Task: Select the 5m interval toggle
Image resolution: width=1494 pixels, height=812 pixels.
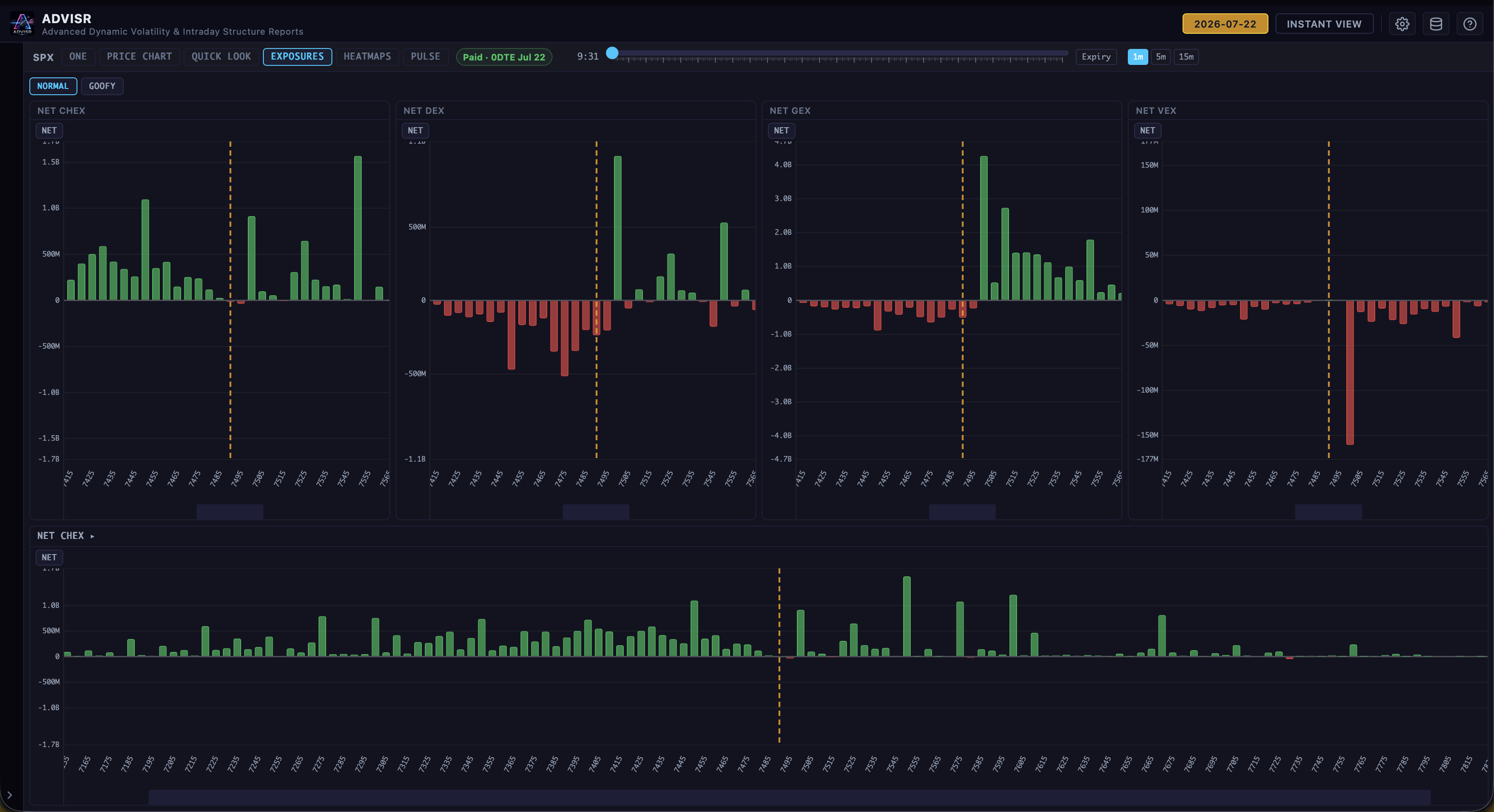Action: (1160, 57)
